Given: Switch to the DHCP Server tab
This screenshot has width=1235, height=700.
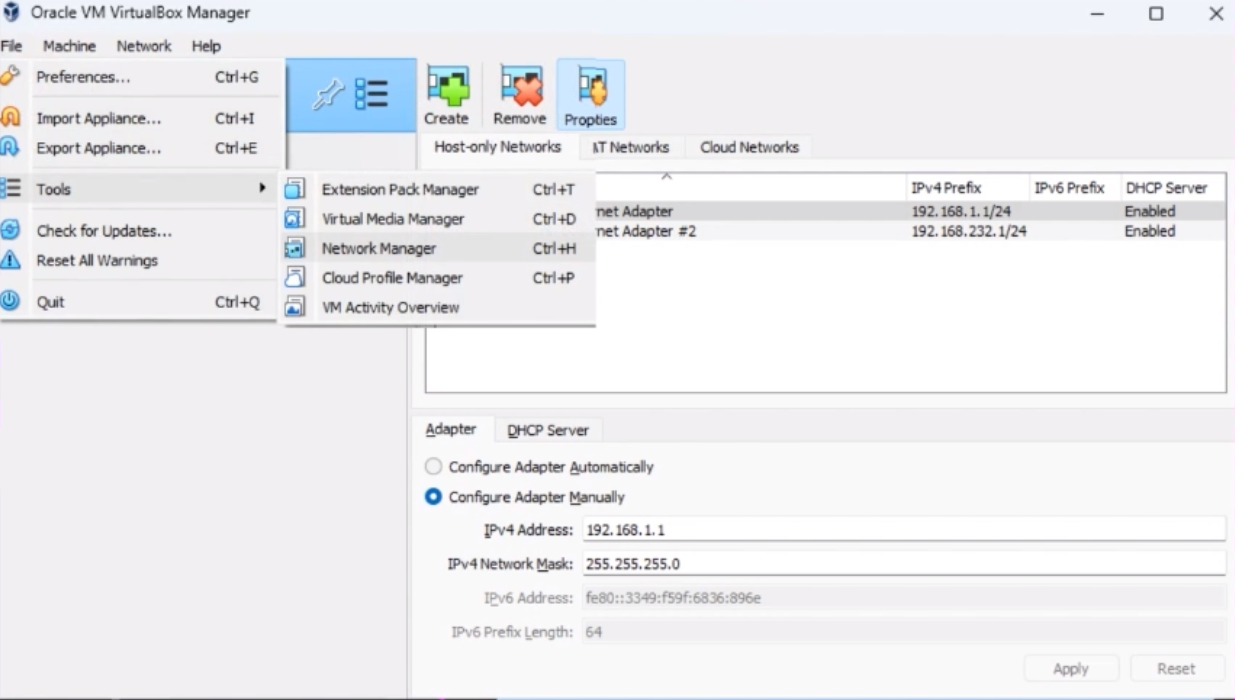Looking at the screenshot, I should [548, 430].
